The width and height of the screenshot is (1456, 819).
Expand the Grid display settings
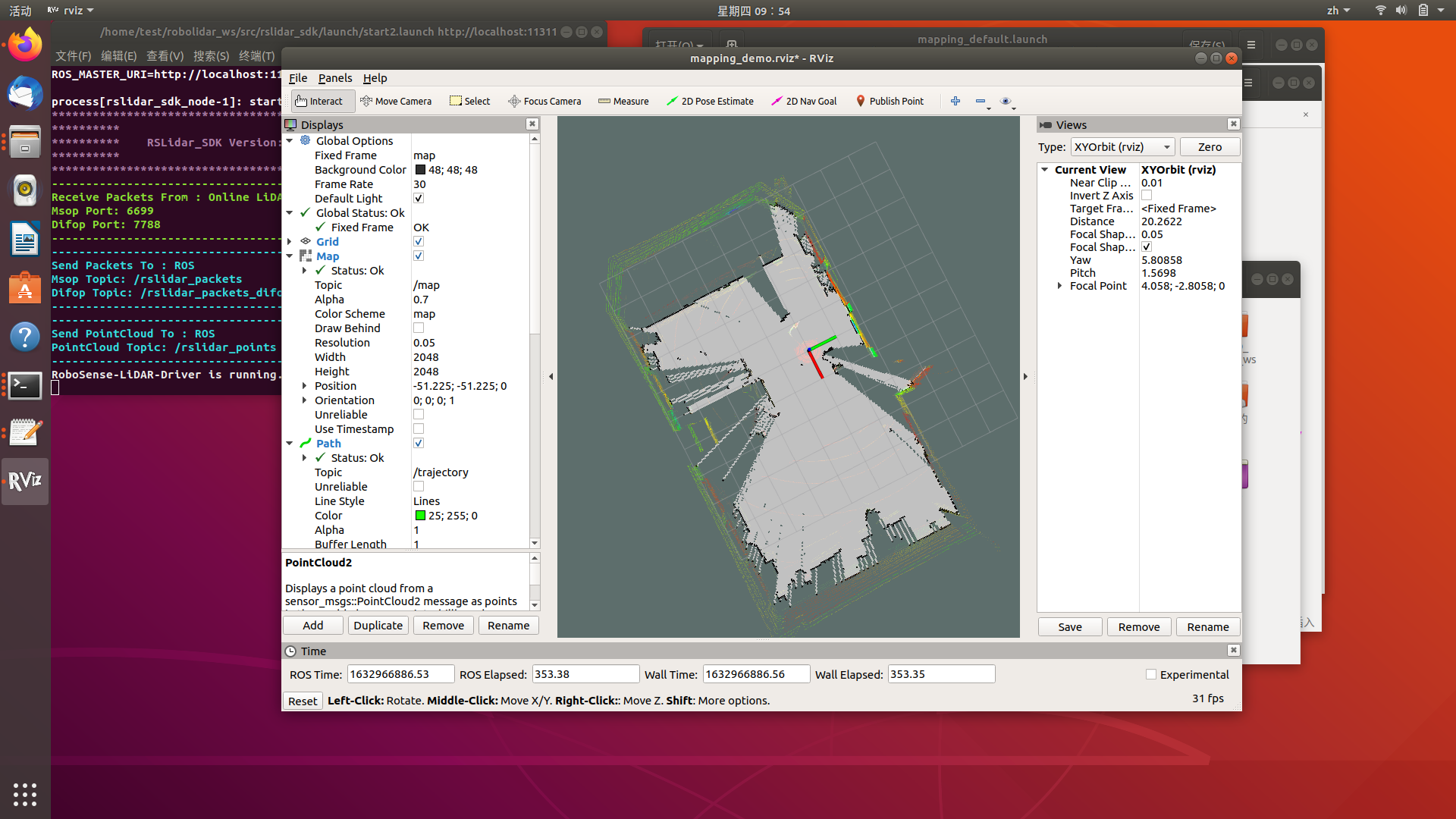pos(290,241)
